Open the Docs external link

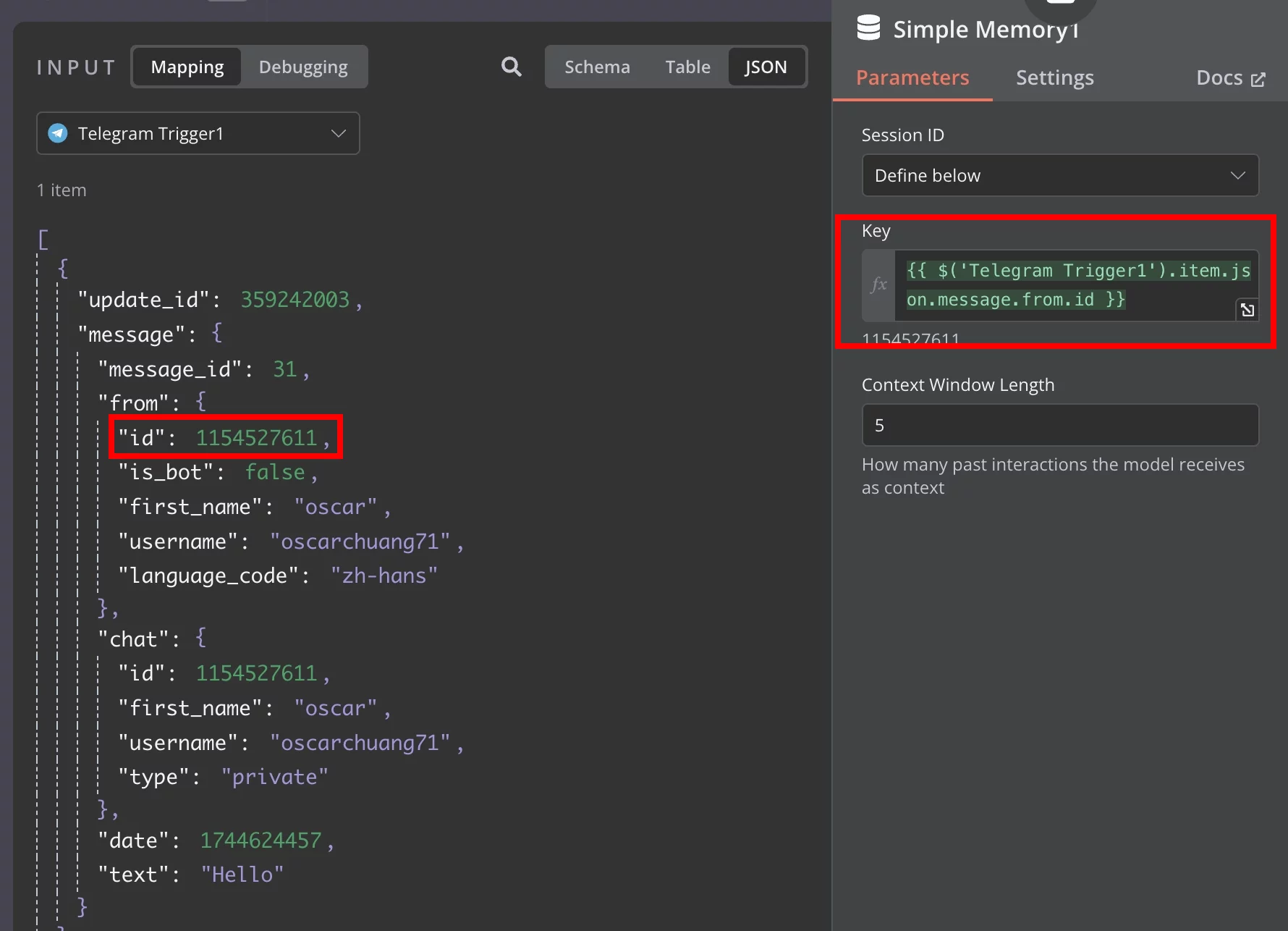pyautogui.click(x=1230, y=78)
